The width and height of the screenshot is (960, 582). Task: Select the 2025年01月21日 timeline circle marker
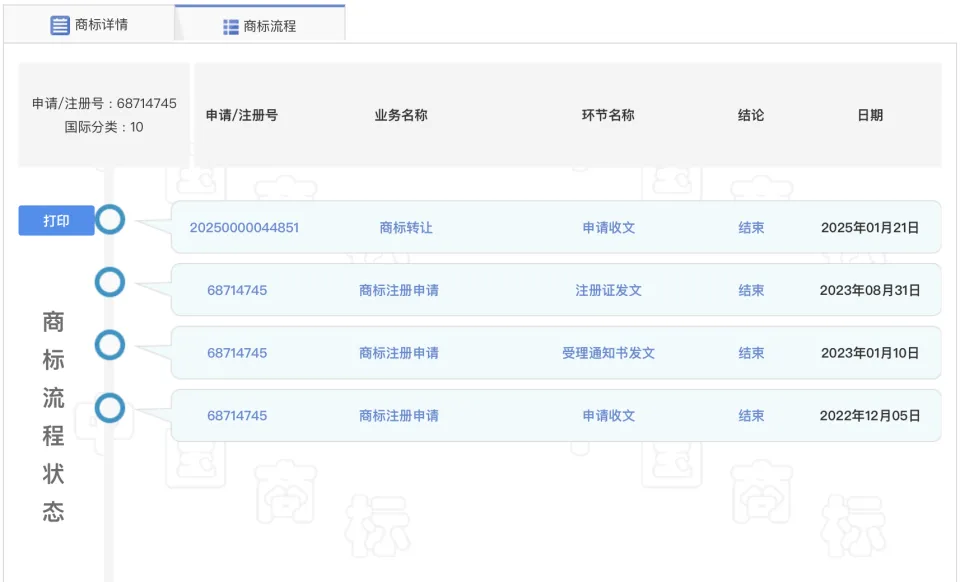109,220
